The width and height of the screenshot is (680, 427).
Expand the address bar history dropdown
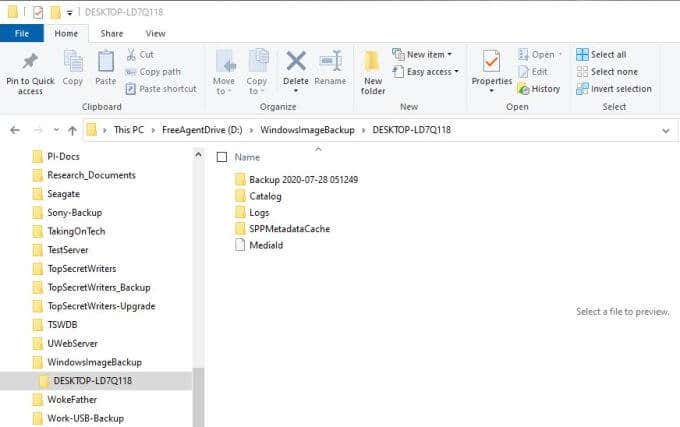(x=666, y=130)
